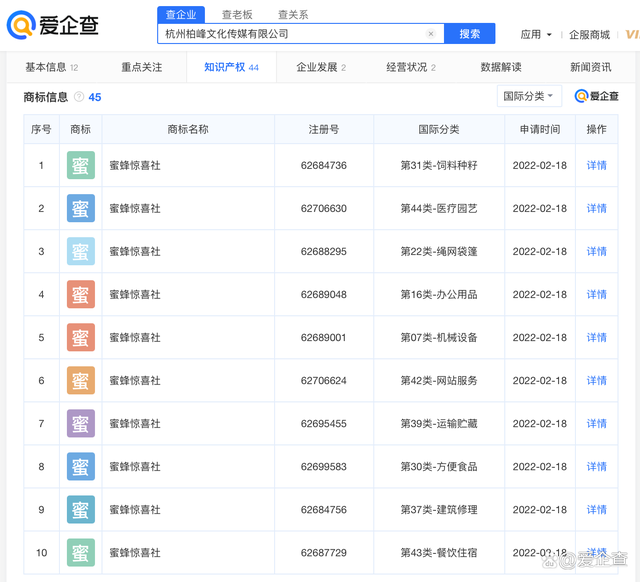Open the red 蜜 trademark image in row 4
The width and height of the screenshot is (640, 582).
pyautogui.click(x=81, y=294)
